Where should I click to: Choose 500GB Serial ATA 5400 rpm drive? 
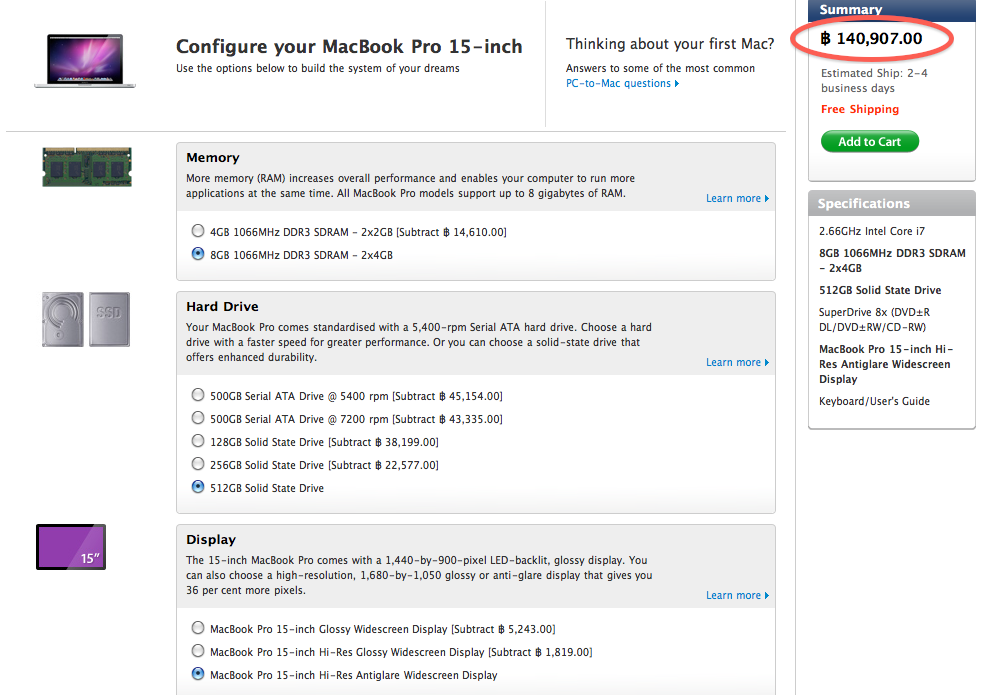click(x=198, y=395)
